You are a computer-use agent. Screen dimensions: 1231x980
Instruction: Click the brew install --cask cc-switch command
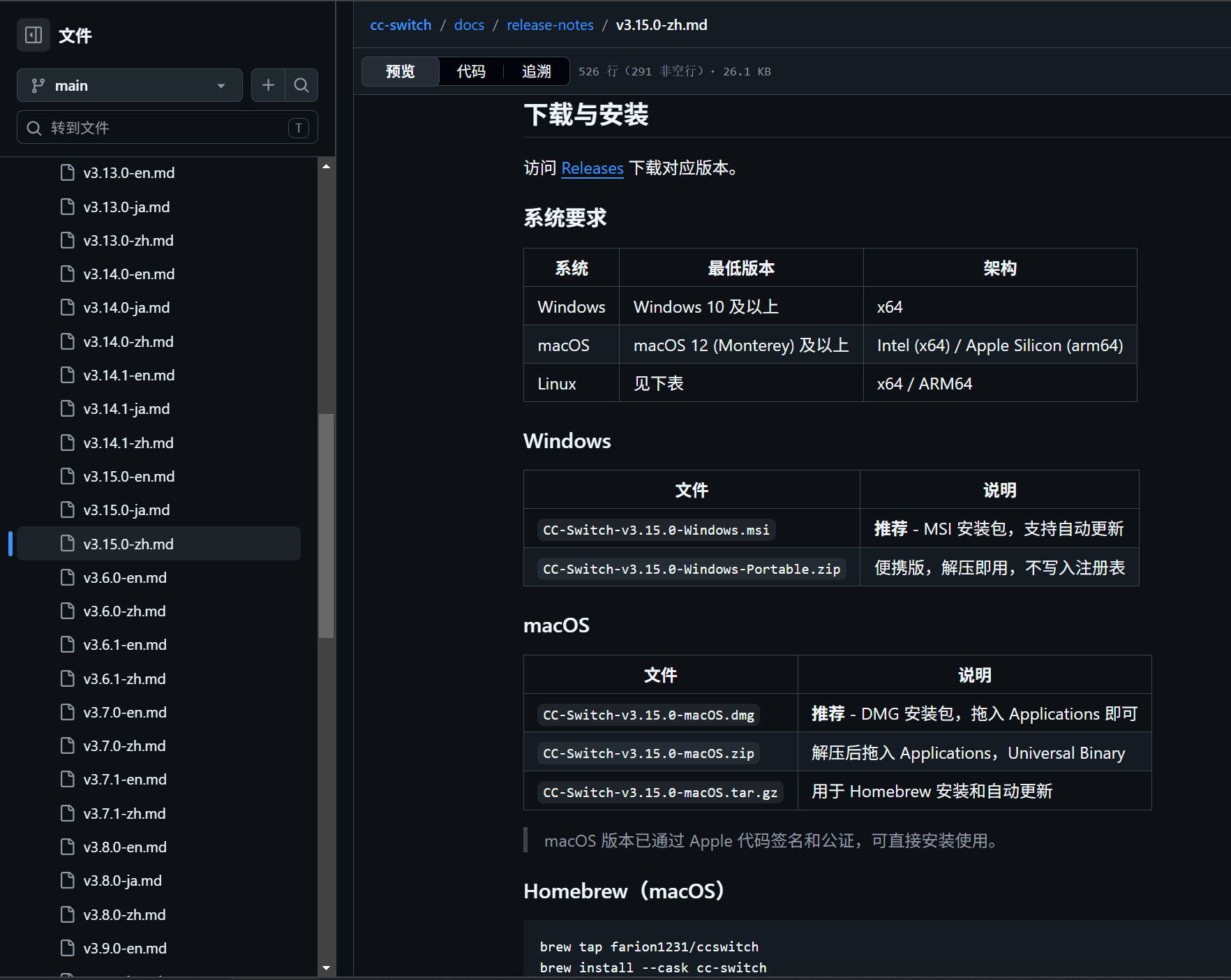point(653,967)
